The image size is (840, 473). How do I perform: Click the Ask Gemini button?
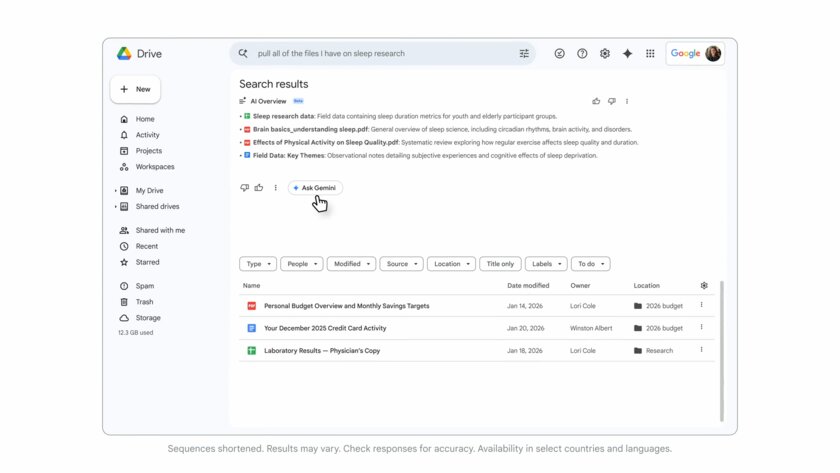point(315,187)
